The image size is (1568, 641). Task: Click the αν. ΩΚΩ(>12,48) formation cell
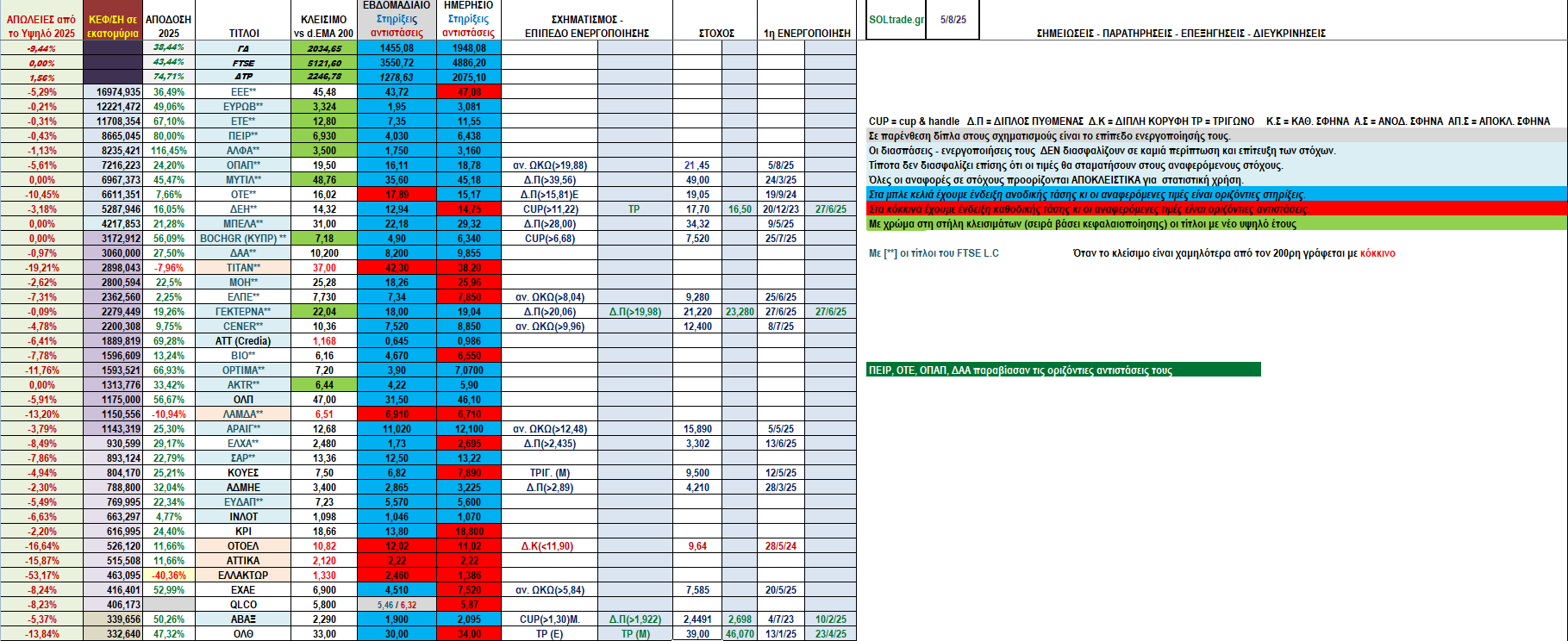549,429
